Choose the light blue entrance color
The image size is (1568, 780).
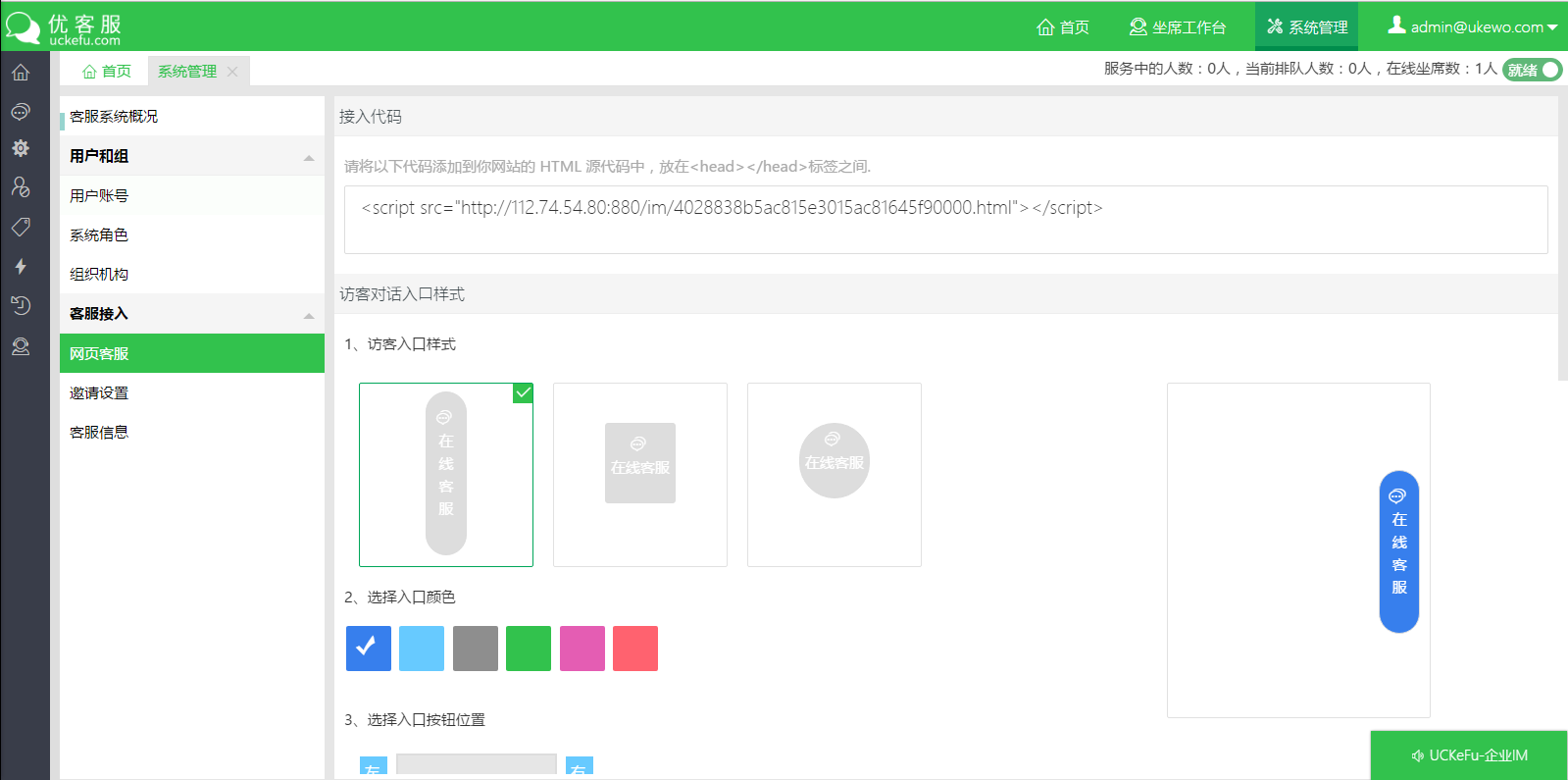tap(422, 649)
